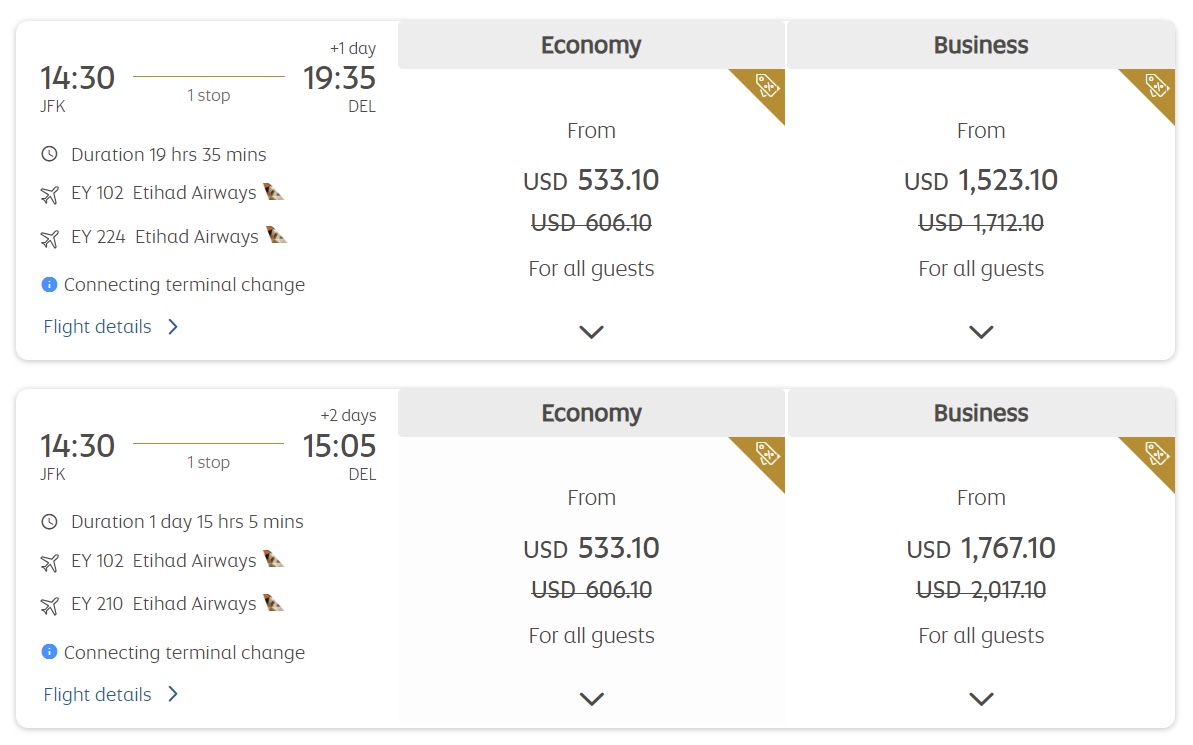Expand the Business fare for the first flight
The image size is (1193, 745).
[x=981, y=331]
